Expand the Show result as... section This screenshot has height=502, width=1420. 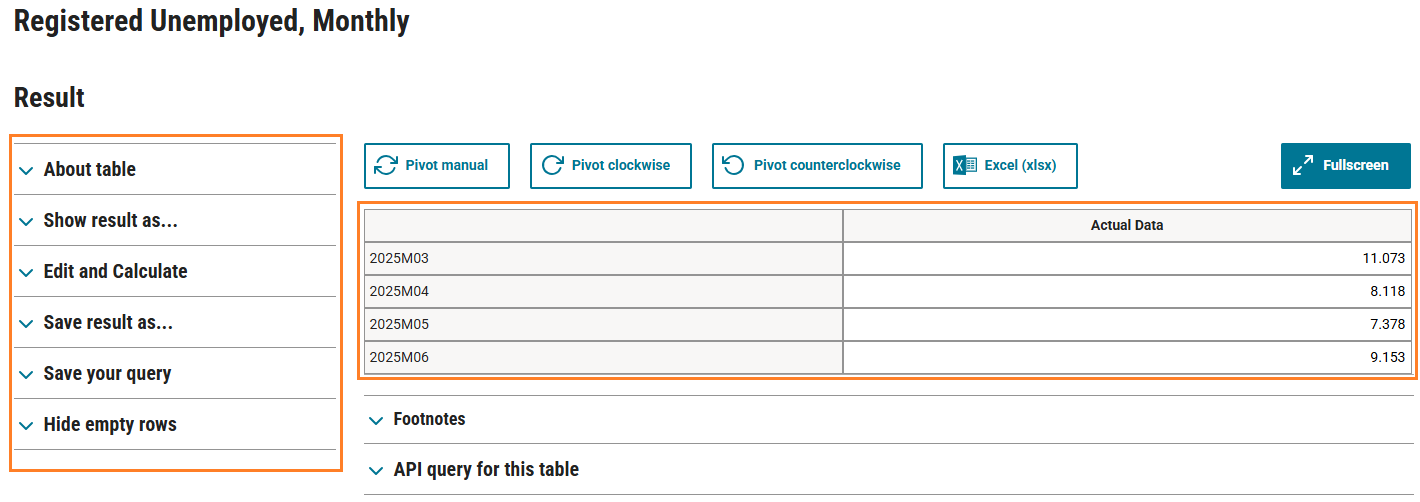110,221
